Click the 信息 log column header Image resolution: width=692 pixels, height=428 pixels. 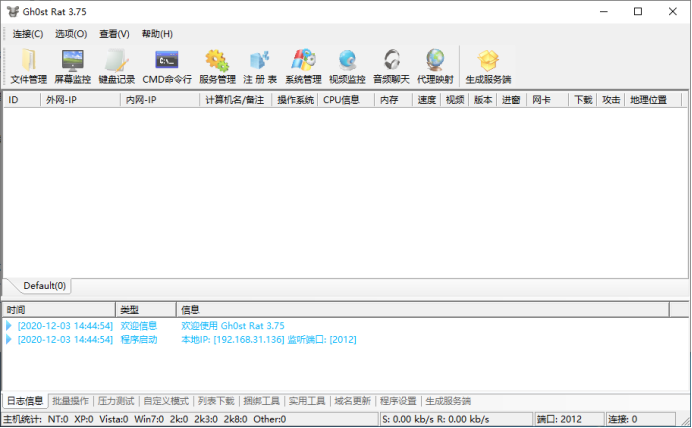coord(423,310)
